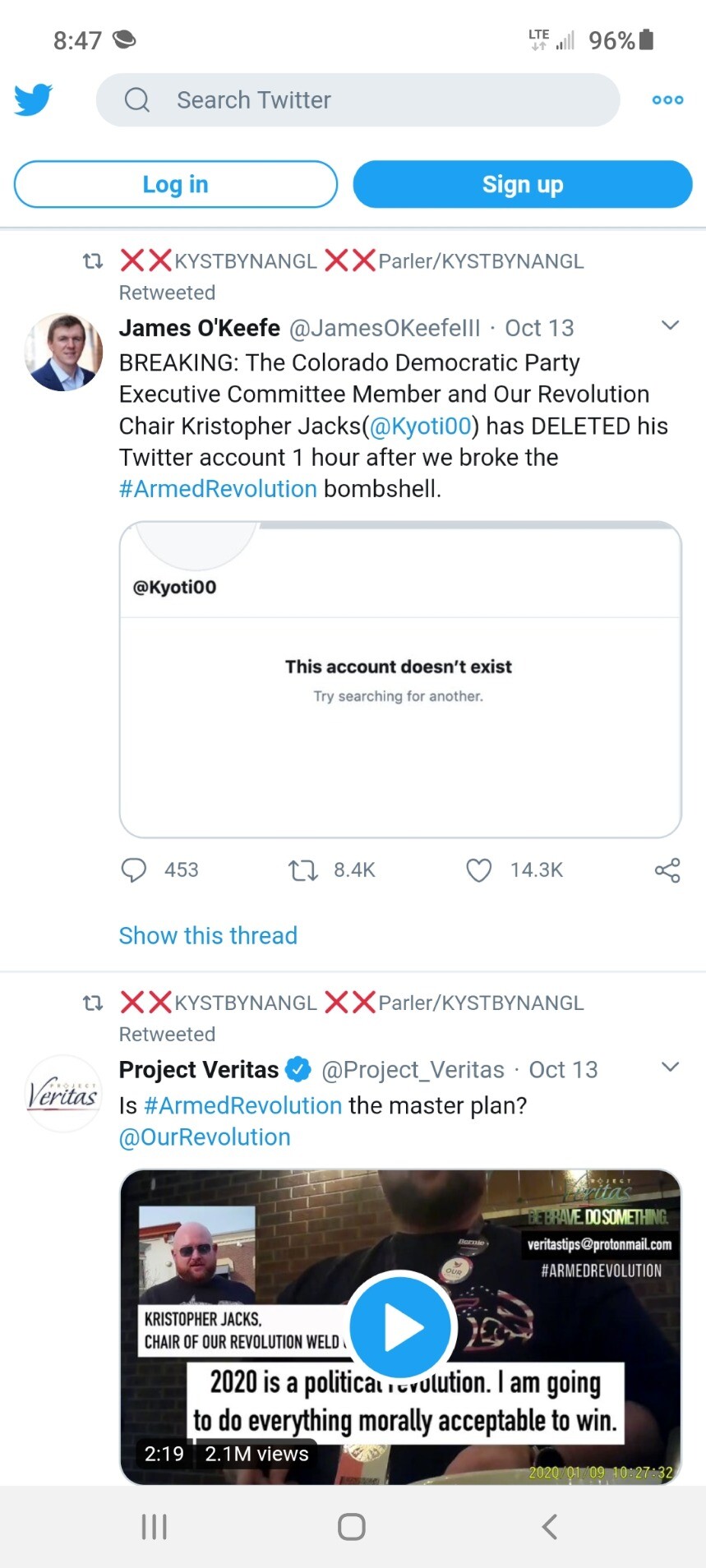This screenshot has height=1568, width=706.
Task: Like the James O'Keefe tweet
Action: click(479, 869)
